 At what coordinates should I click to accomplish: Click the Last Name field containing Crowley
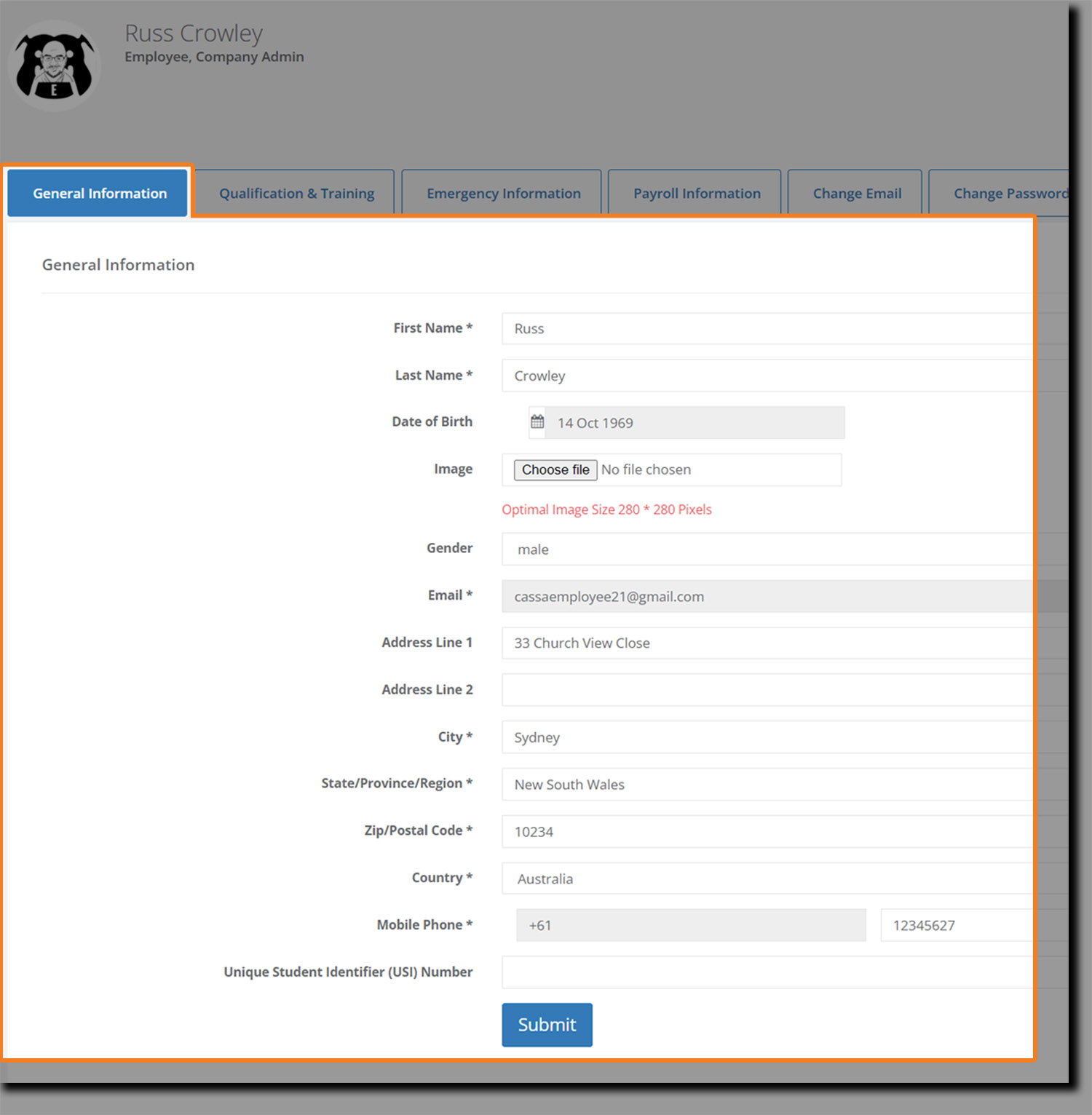(x=785, y=376)
